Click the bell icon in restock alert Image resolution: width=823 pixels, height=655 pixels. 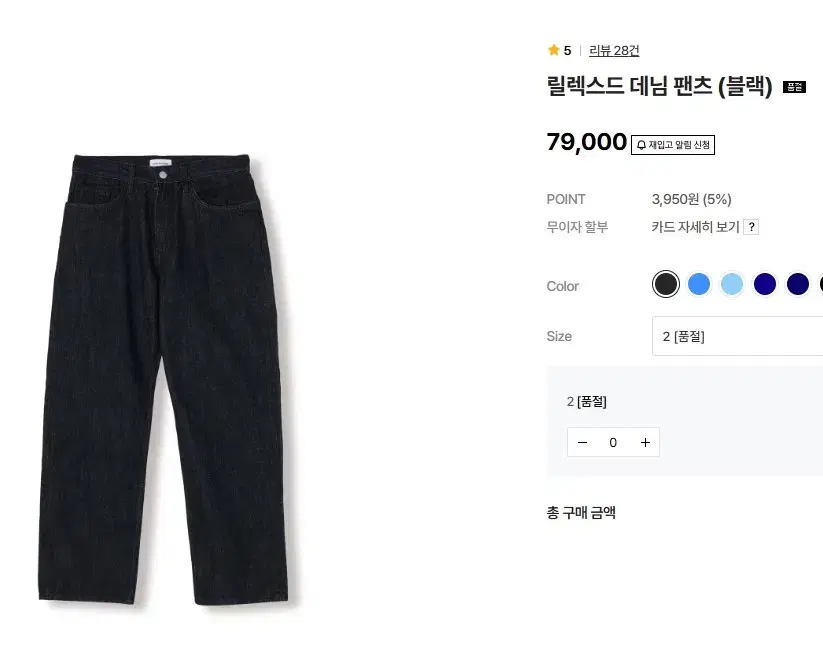[x=642, y=145]
